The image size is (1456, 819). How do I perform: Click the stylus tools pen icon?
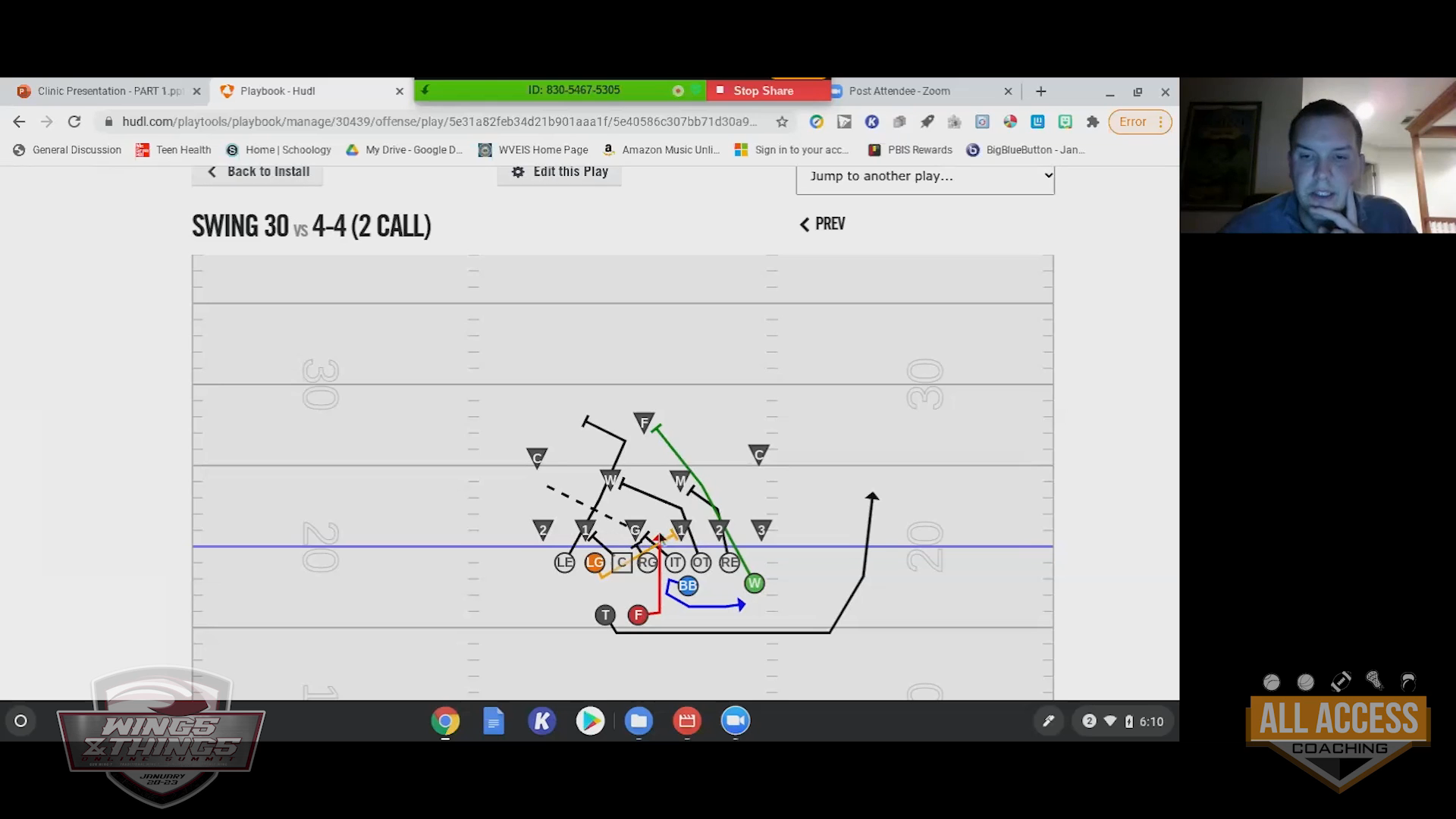(1048, 721)
